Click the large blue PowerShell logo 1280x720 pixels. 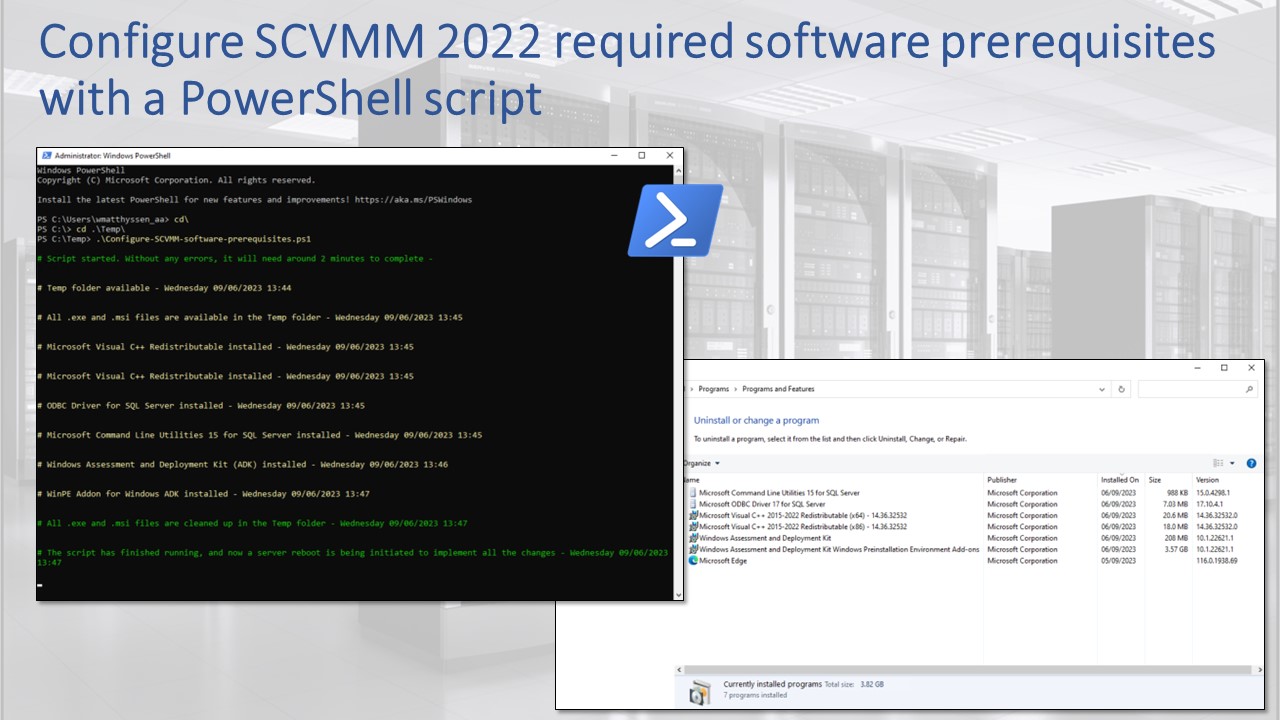pyautogui.click(x=674, y=220)
